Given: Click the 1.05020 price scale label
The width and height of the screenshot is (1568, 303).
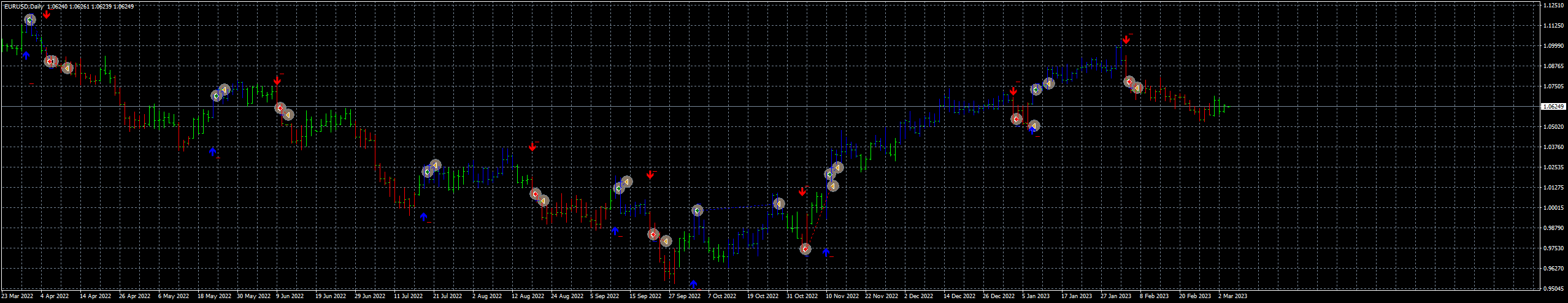Looking at the screenshot, I should coord(1553,127).
